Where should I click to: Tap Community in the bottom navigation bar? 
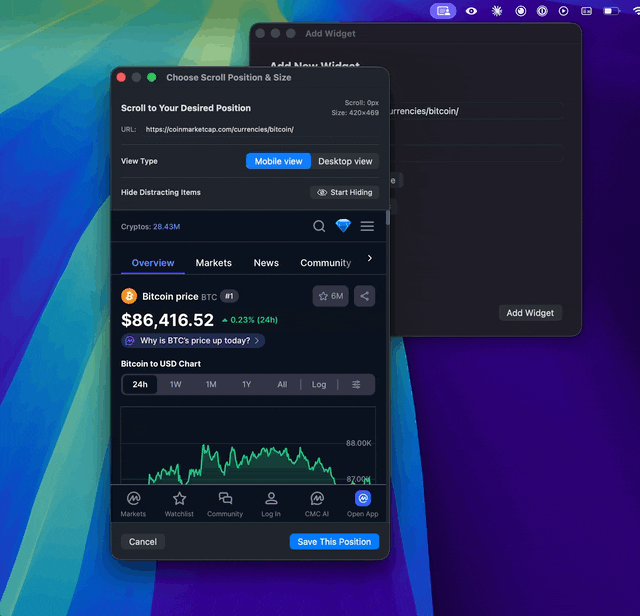click(x=225, y=505)
